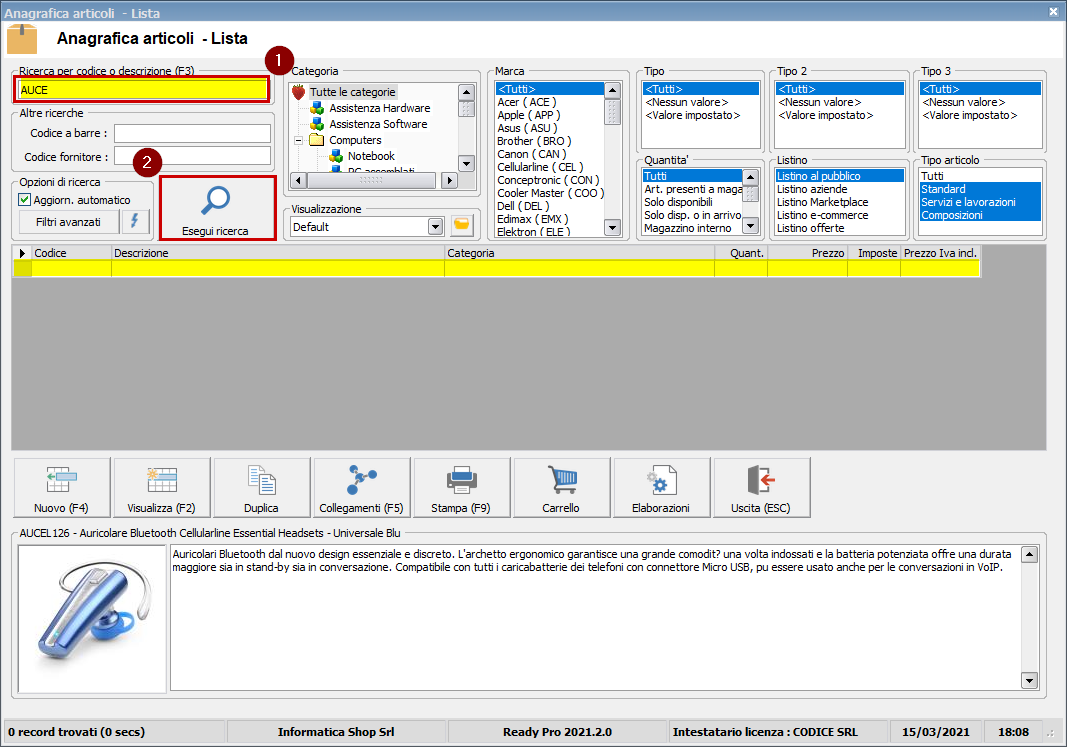Run the search with Esegui ricerca
Viewport: 1067px width, 747px height.
pos(217,207)
